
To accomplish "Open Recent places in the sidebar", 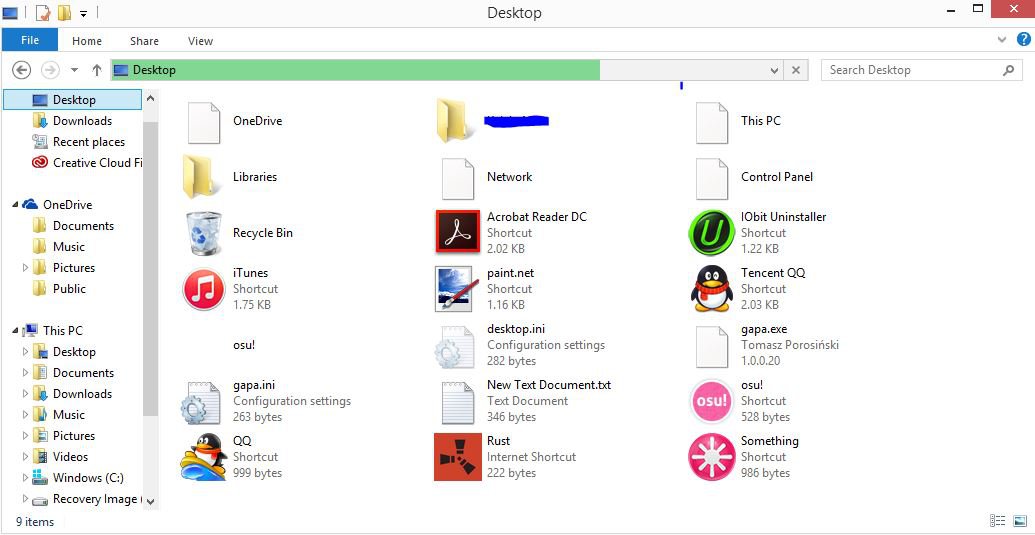I will 78,142.
